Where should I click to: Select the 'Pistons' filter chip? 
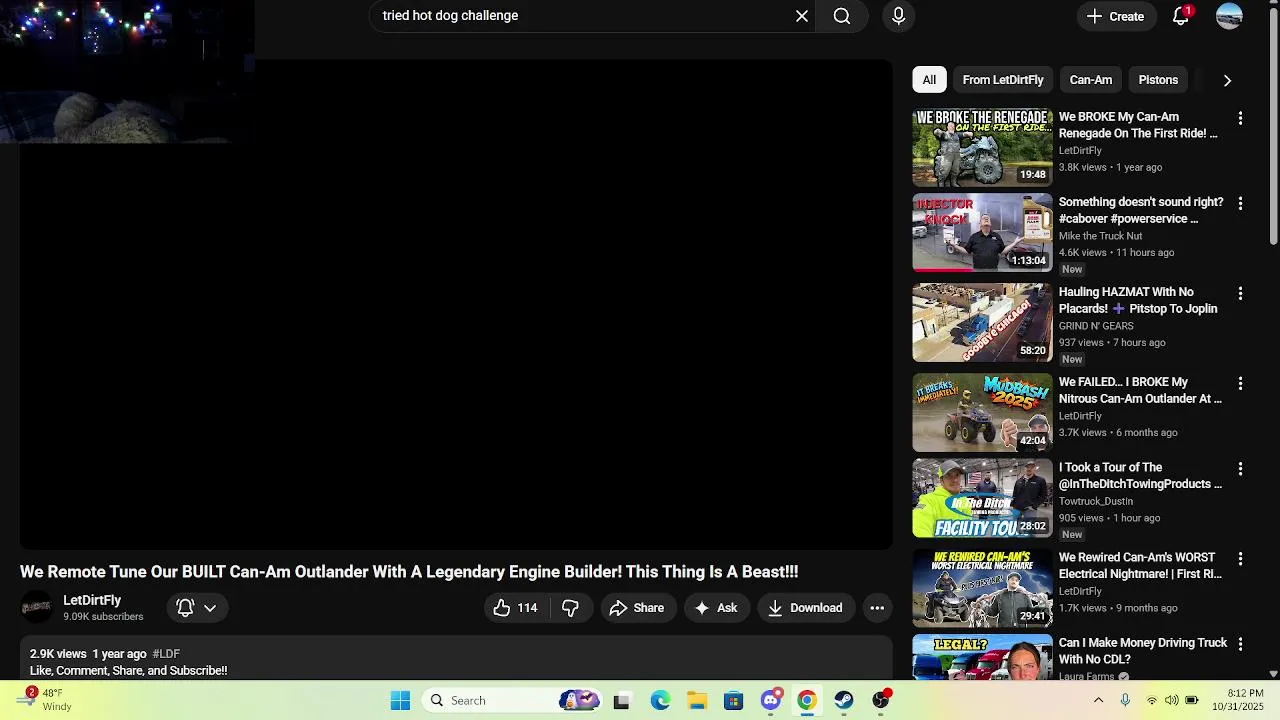(x=1158, y=80)
